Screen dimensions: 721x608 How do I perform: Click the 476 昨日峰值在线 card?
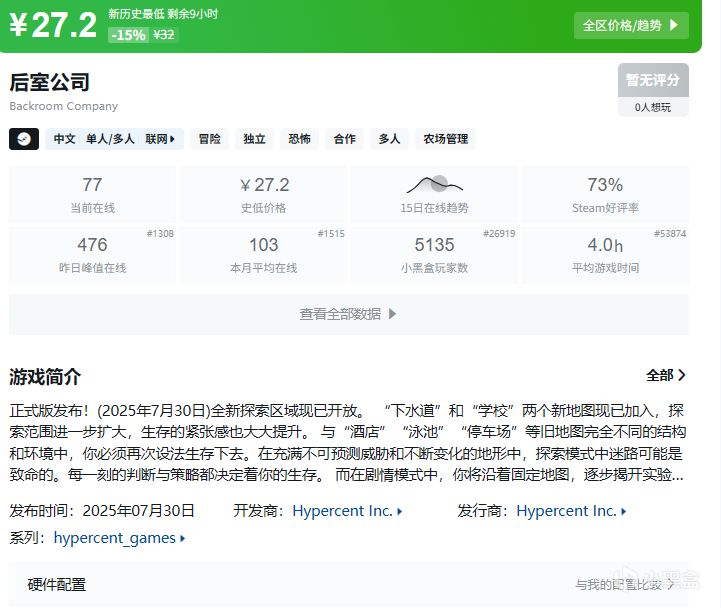tap(92, 254)
